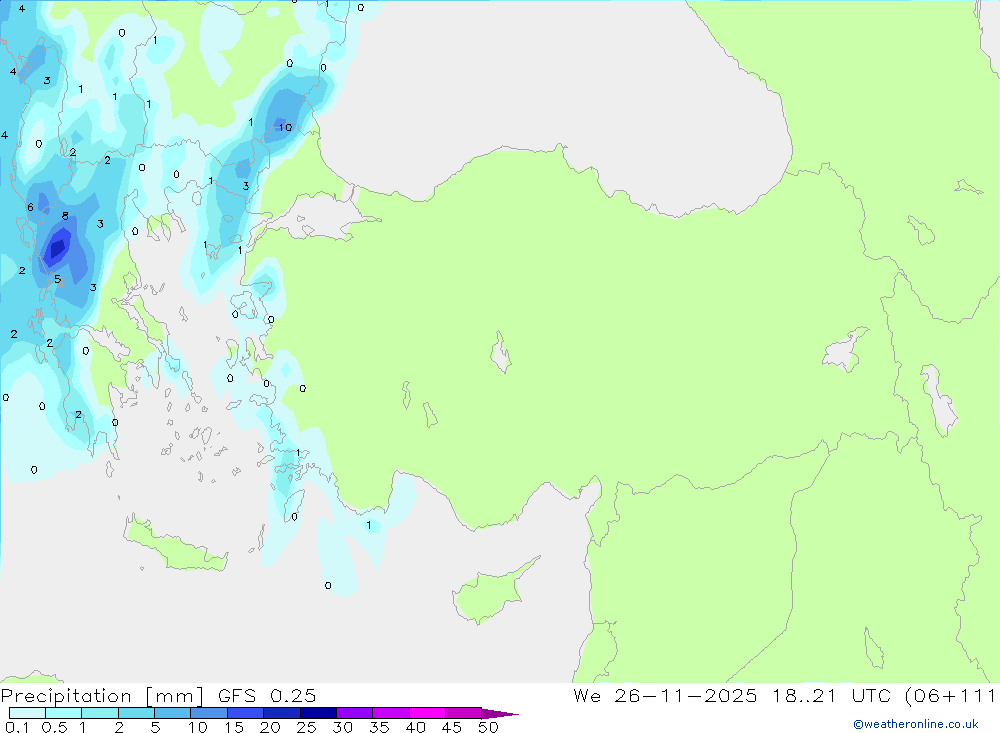The width and height of the screenshot is (1000, 733).
Task: Click the island of Crete on the map
Action: 176,544
